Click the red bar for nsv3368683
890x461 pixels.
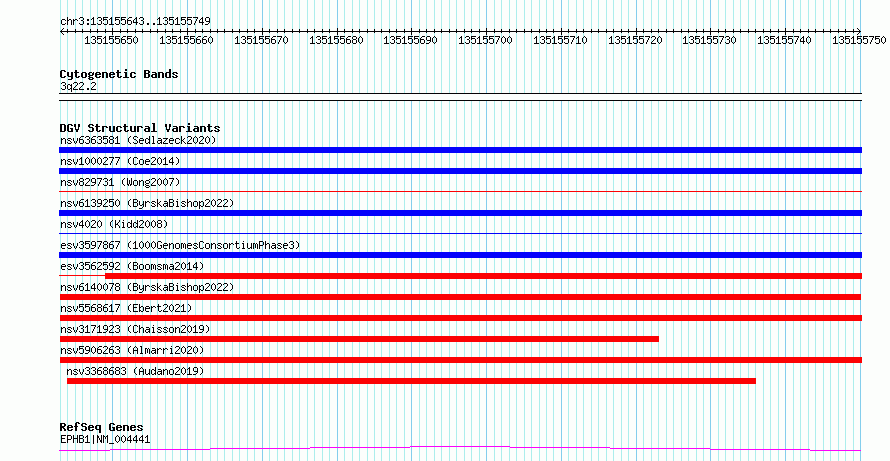(412, 381)
